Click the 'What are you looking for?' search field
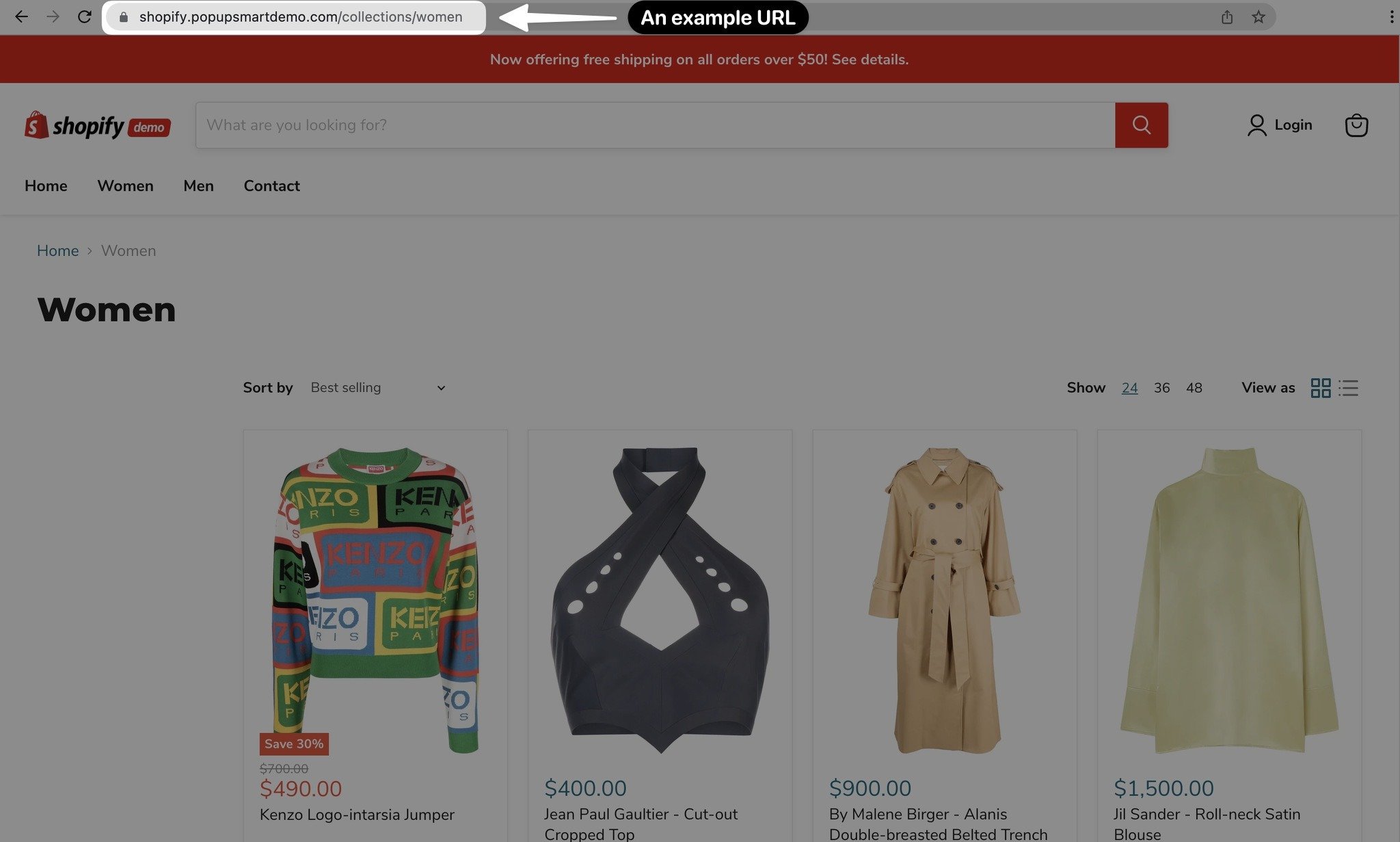The image size is (1400, 842). click(655, 125)
